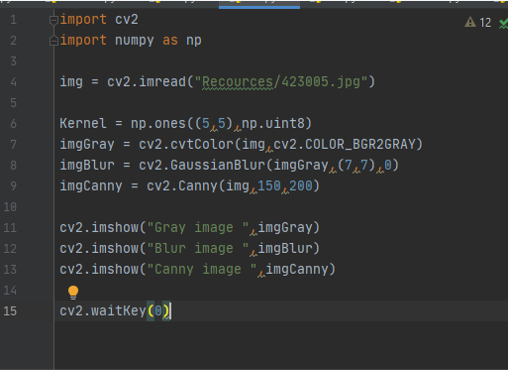Click the "img" variable on line 4
The width and height of the screenshot is (508, 370).
click(71, 82)
